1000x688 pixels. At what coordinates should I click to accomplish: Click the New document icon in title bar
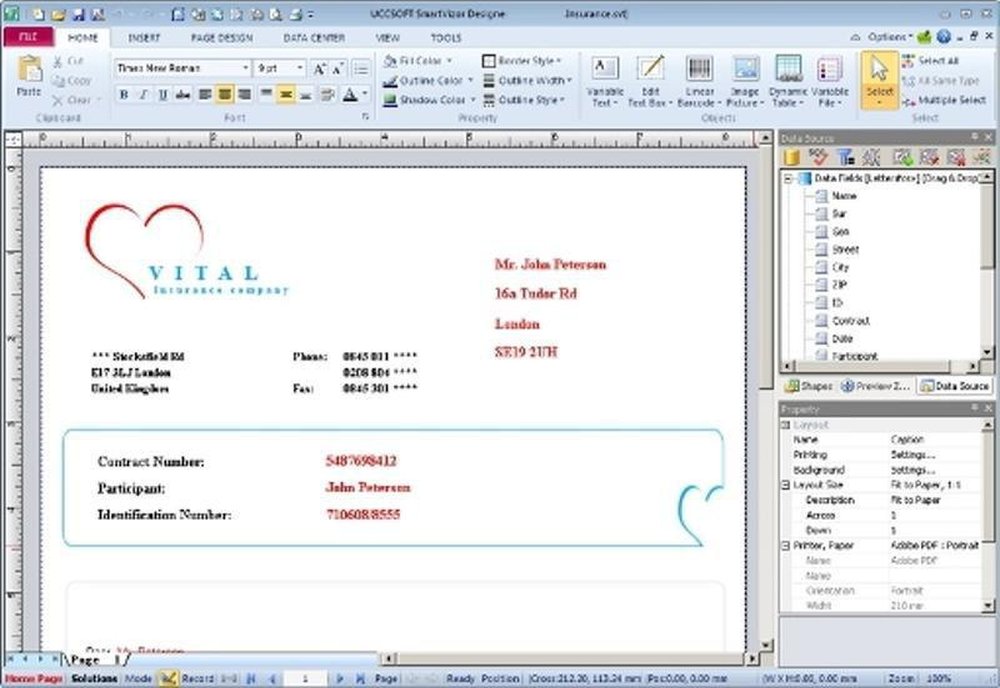(x=38, y=13)
